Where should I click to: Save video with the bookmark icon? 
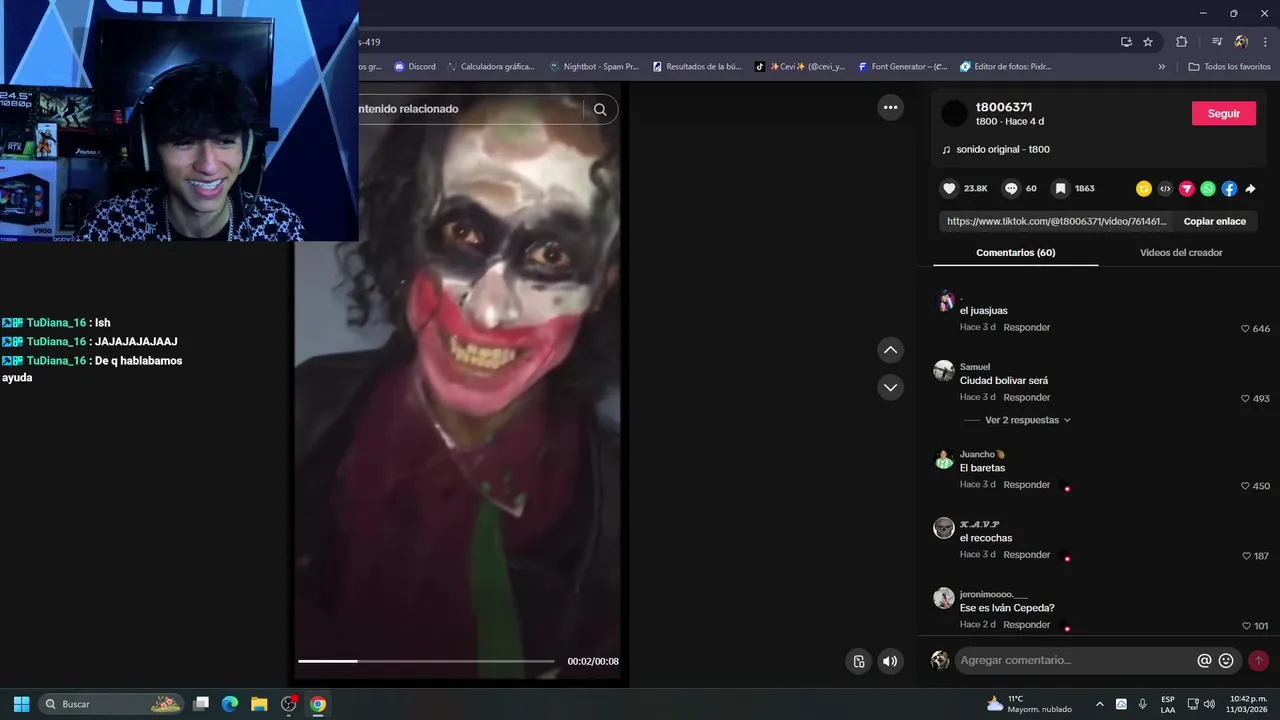click(1060, 188)
